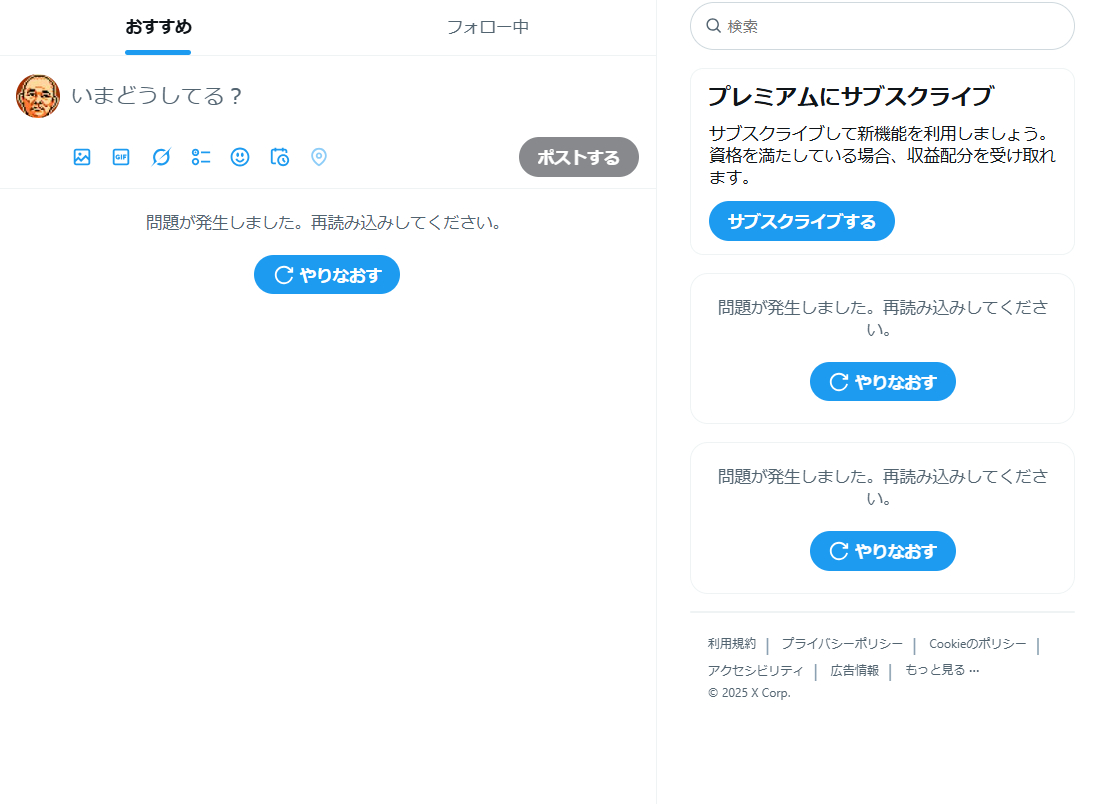Expand the もっと見る footer menu
1112x804 pixels.
pos(941,670)
